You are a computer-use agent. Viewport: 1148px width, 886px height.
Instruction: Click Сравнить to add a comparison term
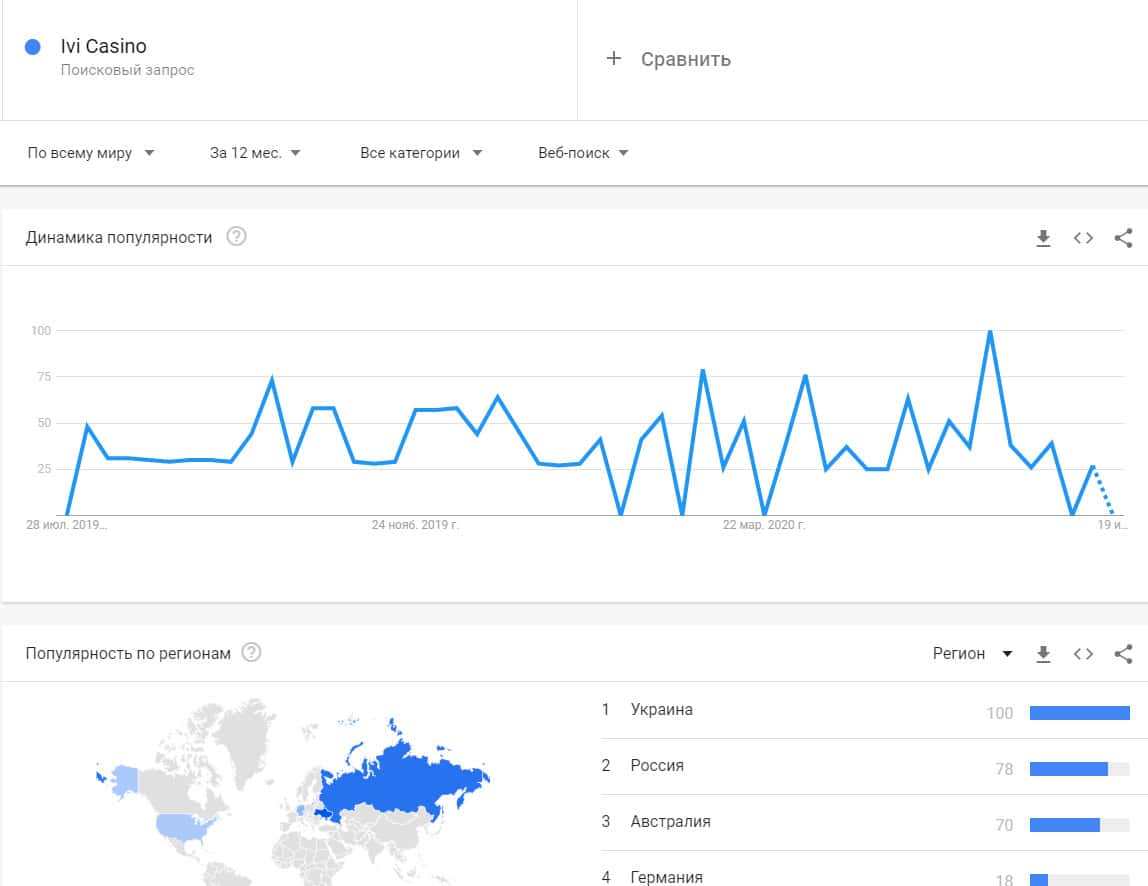point(669,59)
